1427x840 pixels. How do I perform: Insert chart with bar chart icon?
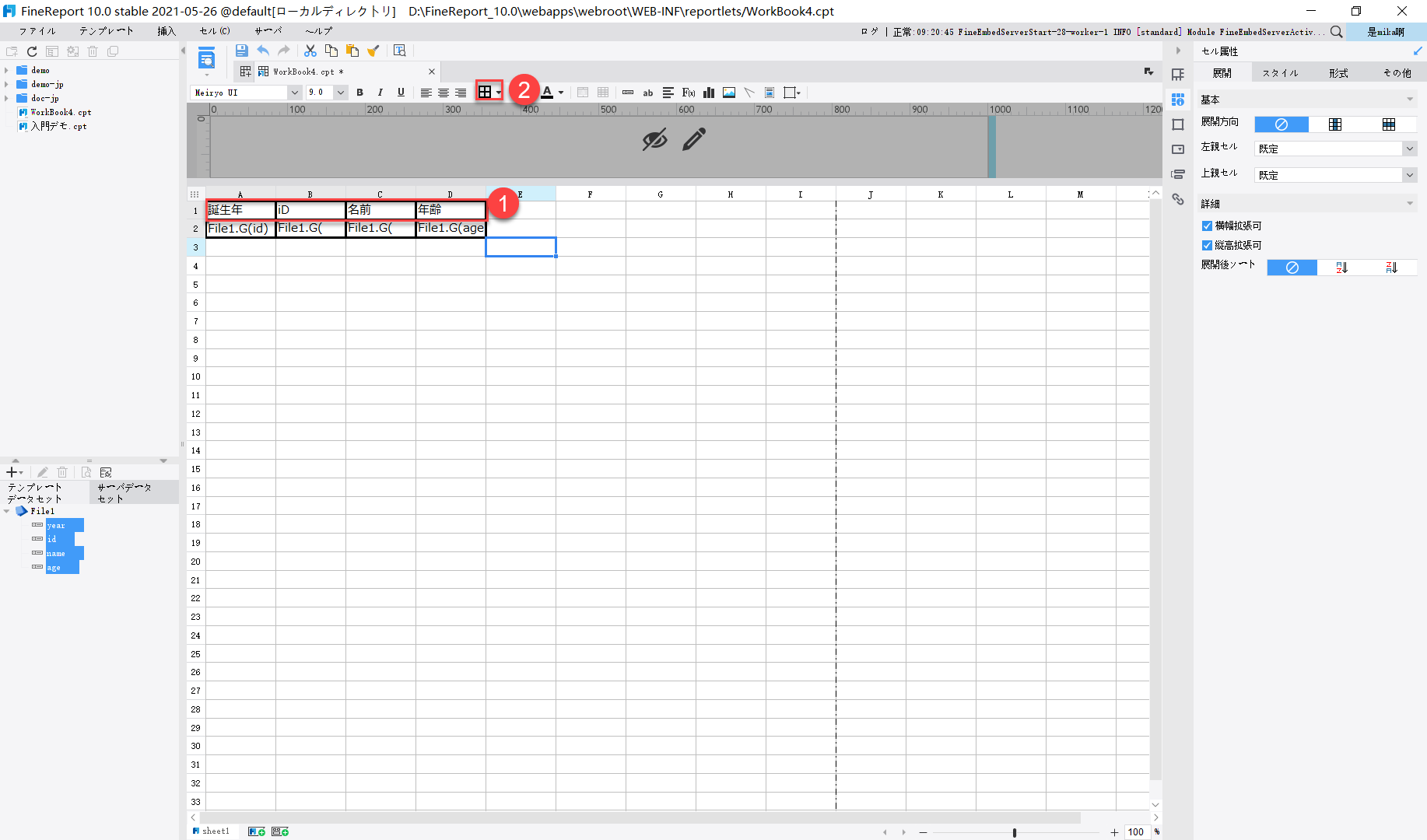point(709,93)
